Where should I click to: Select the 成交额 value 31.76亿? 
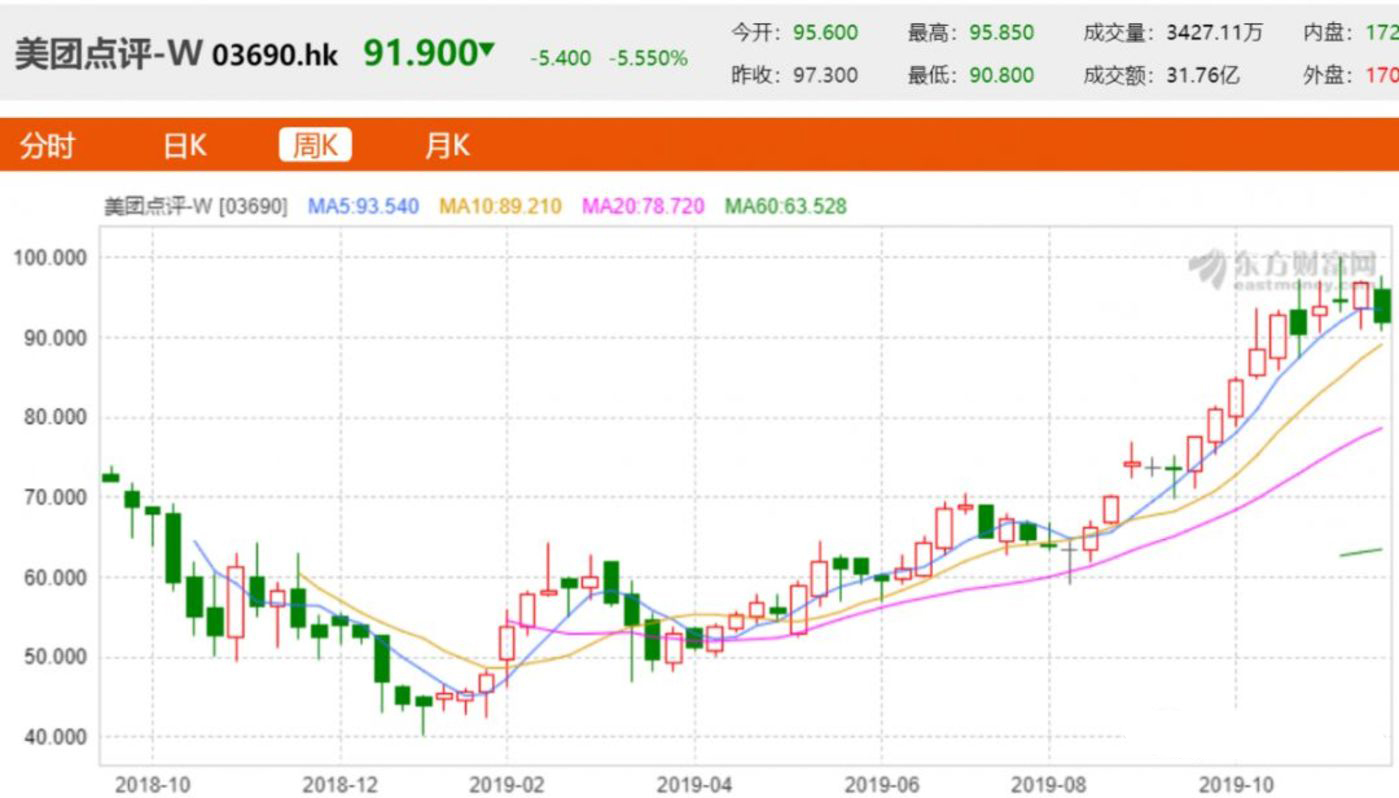pyautogui.click(x=1203, y=75)
